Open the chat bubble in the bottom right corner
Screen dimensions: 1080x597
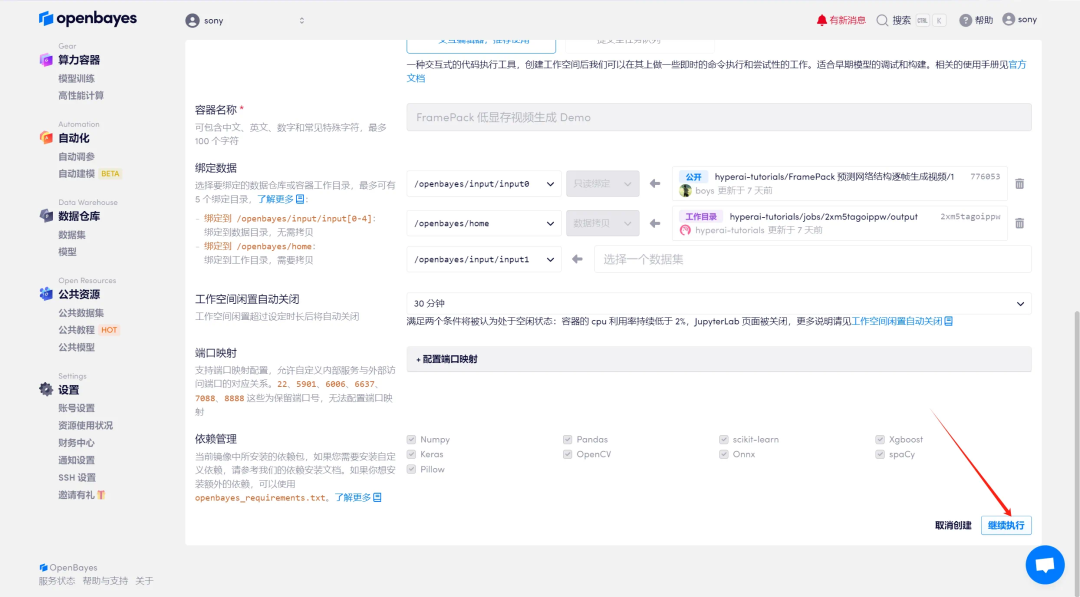click(1045, 565)
